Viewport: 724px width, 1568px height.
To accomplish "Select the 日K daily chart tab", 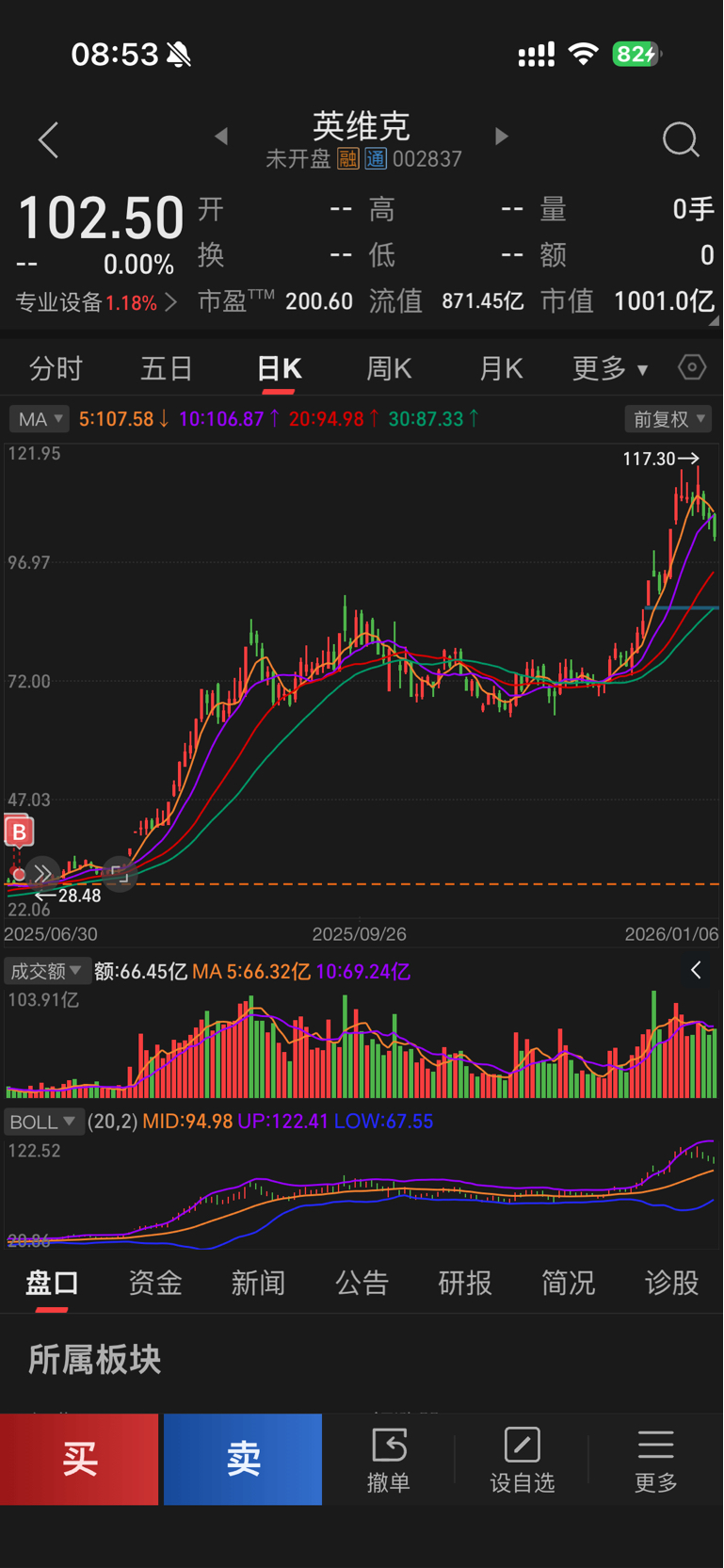I will point(279,368).
